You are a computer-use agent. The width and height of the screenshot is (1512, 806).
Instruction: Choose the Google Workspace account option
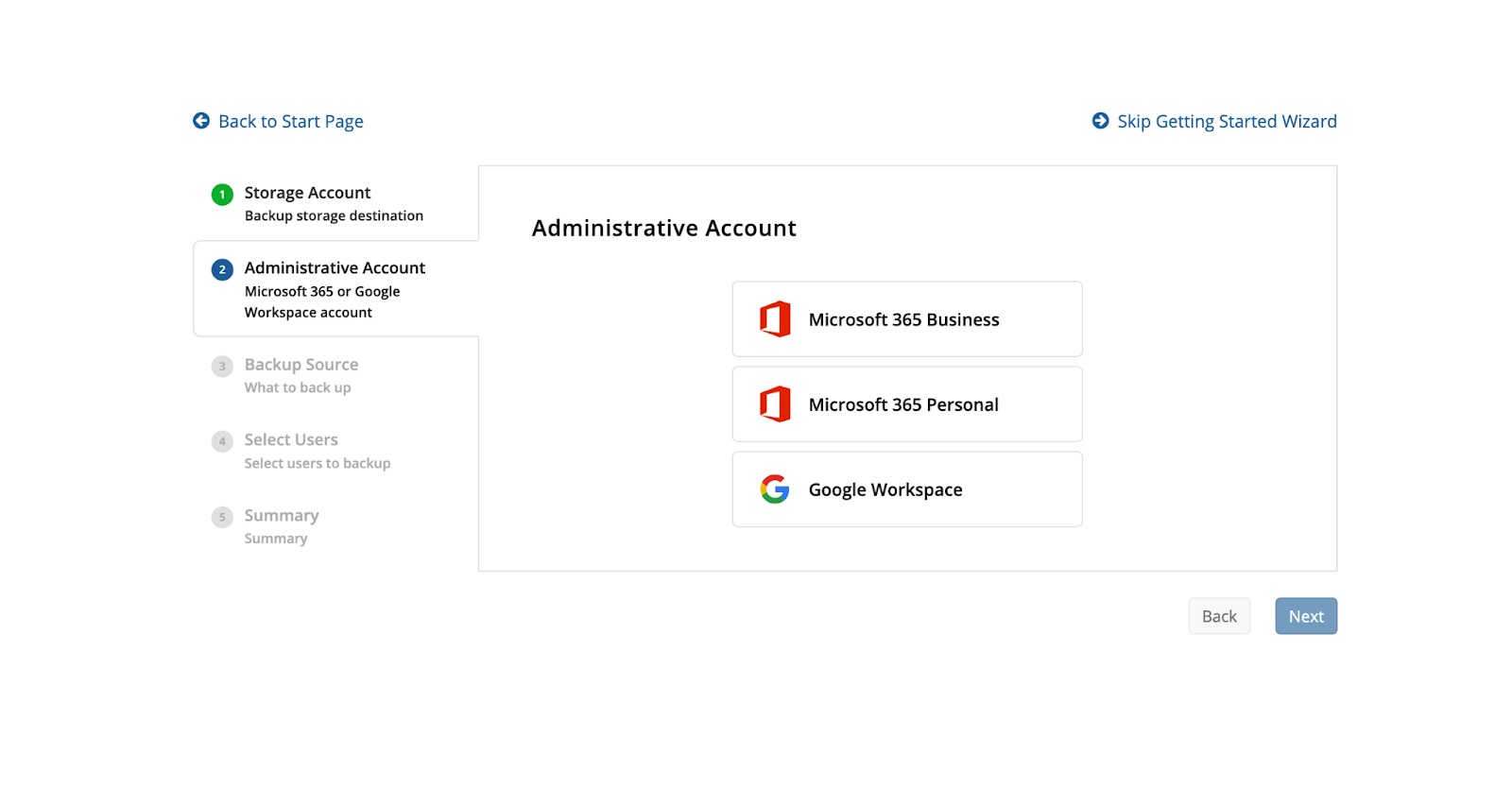[907, 489]
